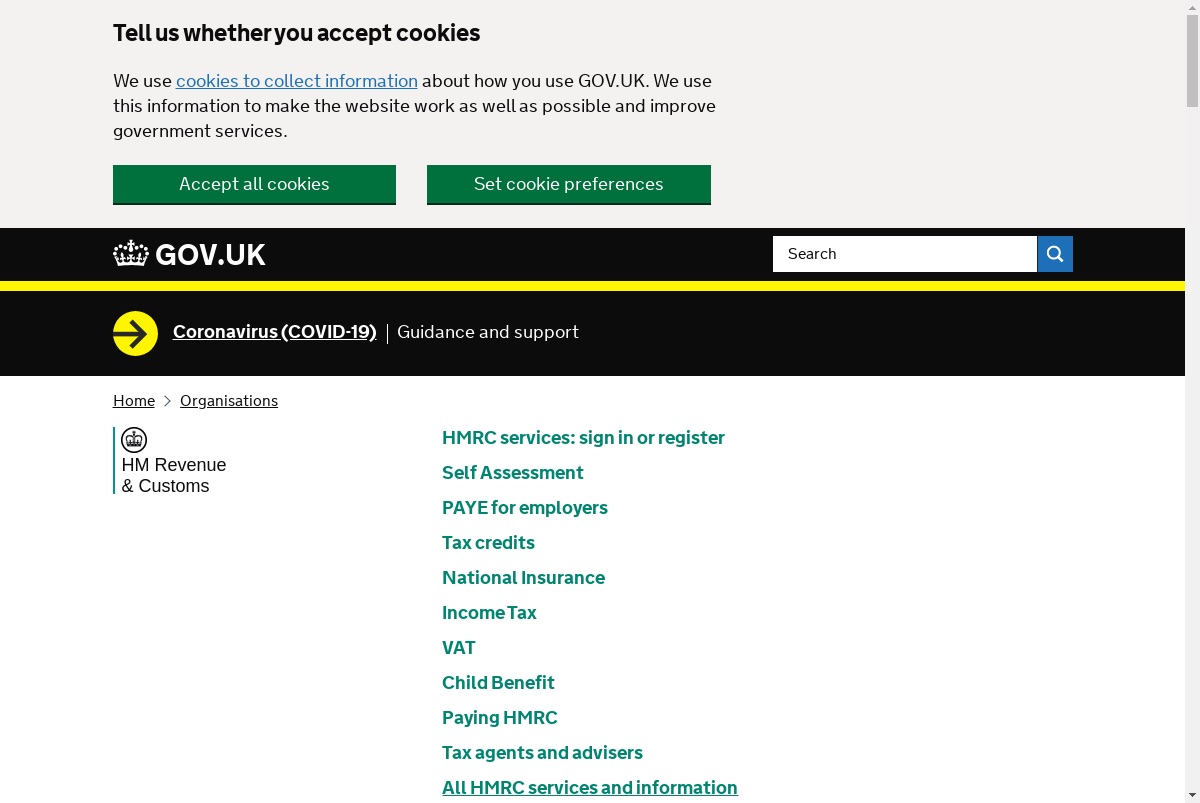The height and width of the screenshot is (803, 1200).
Task: Click the vertical page scrollbar
Action: (1192, 401)
